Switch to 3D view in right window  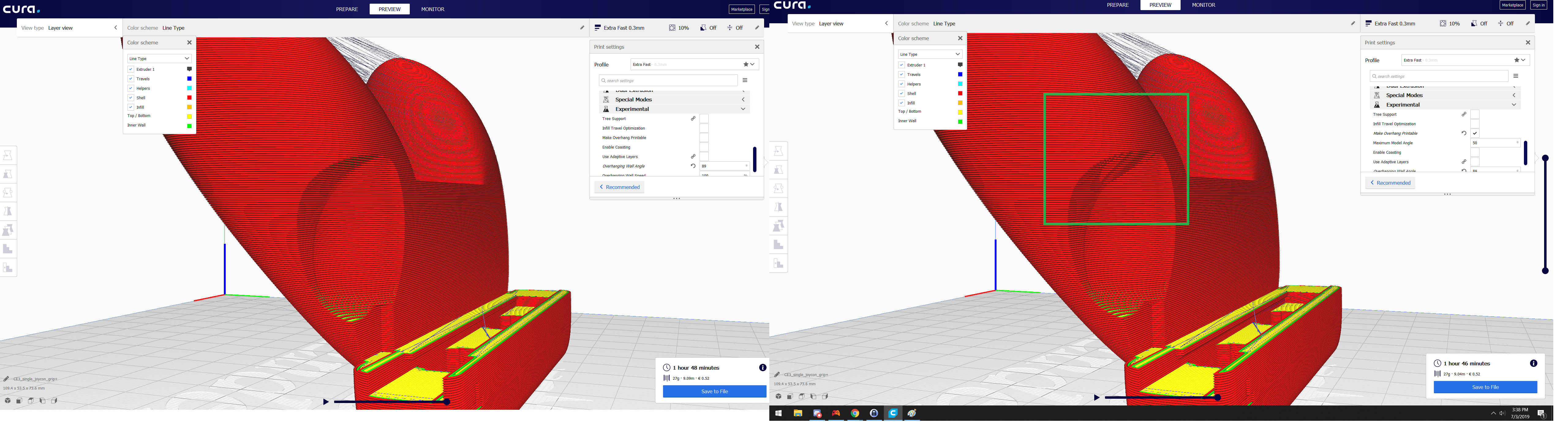[778, 397]
